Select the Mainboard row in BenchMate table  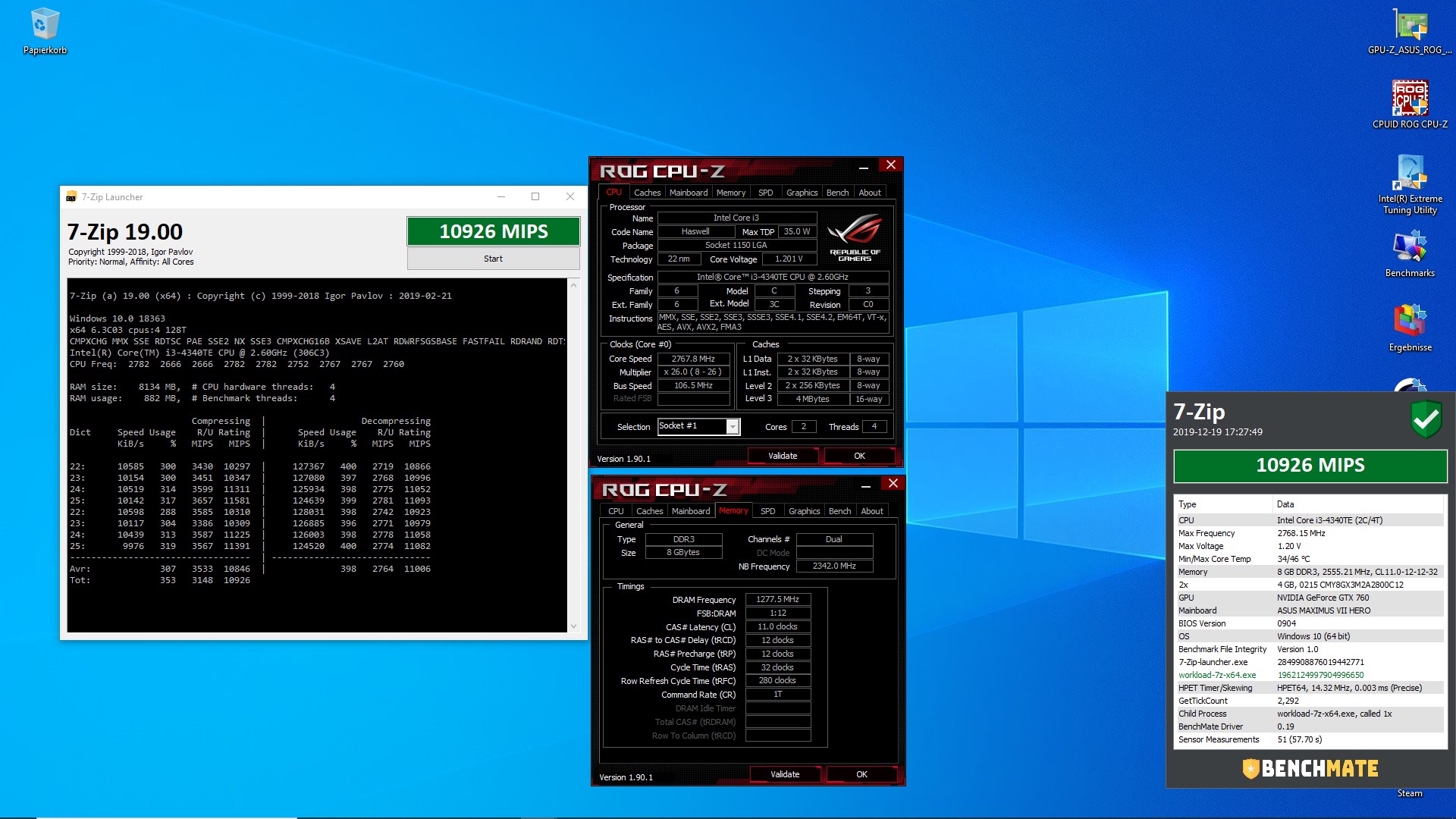(x=1310, y=610)
